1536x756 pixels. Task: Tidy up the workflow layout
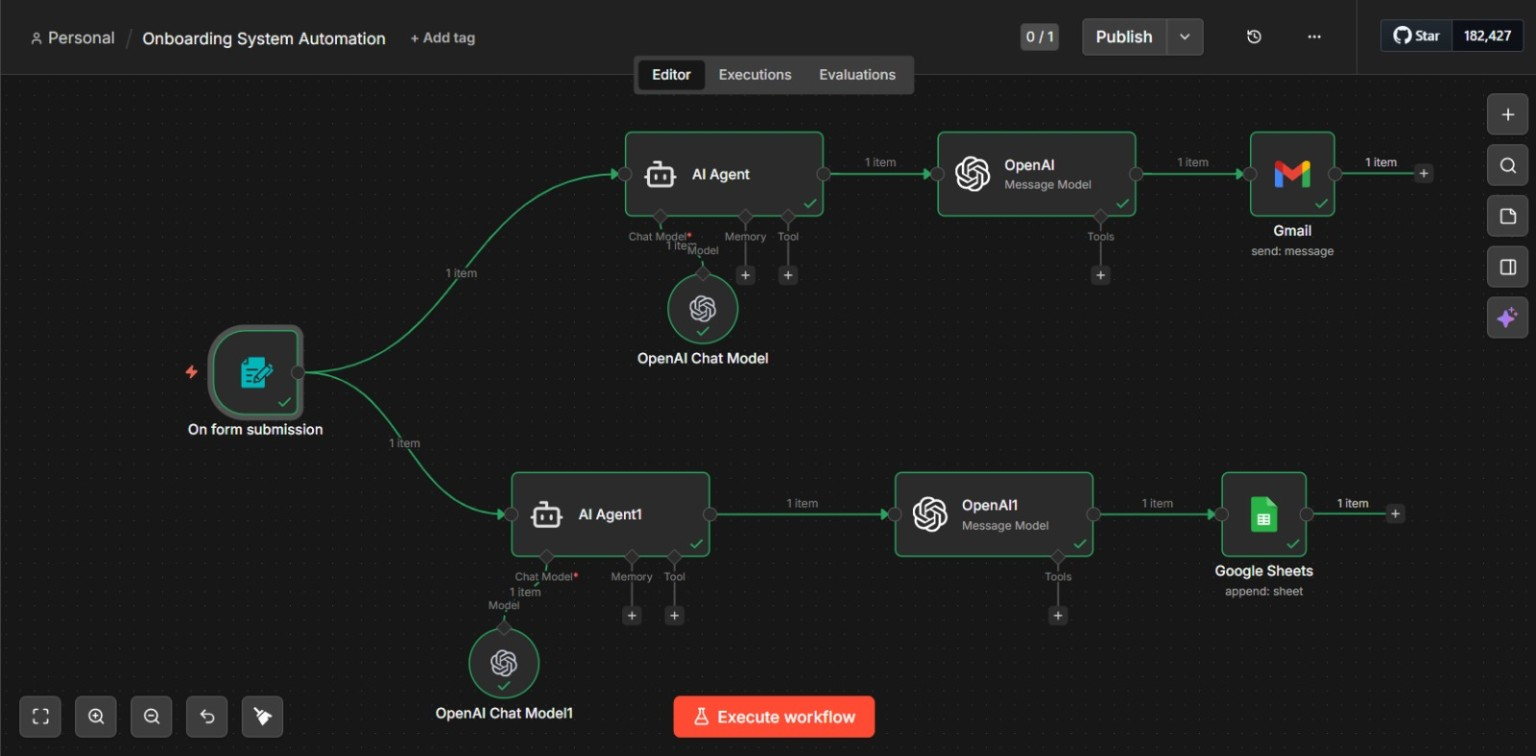click(x=262, y=716)
